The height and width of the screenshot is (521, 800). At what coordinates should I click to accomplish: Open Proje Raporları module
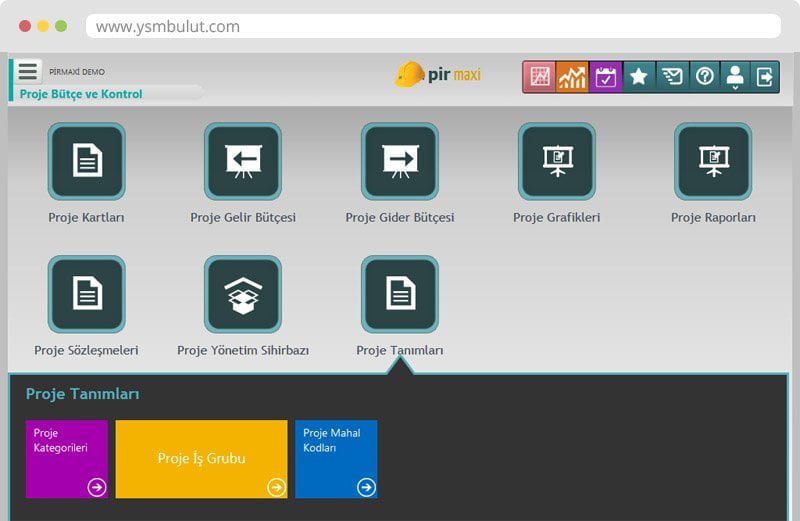click(713, 162)
